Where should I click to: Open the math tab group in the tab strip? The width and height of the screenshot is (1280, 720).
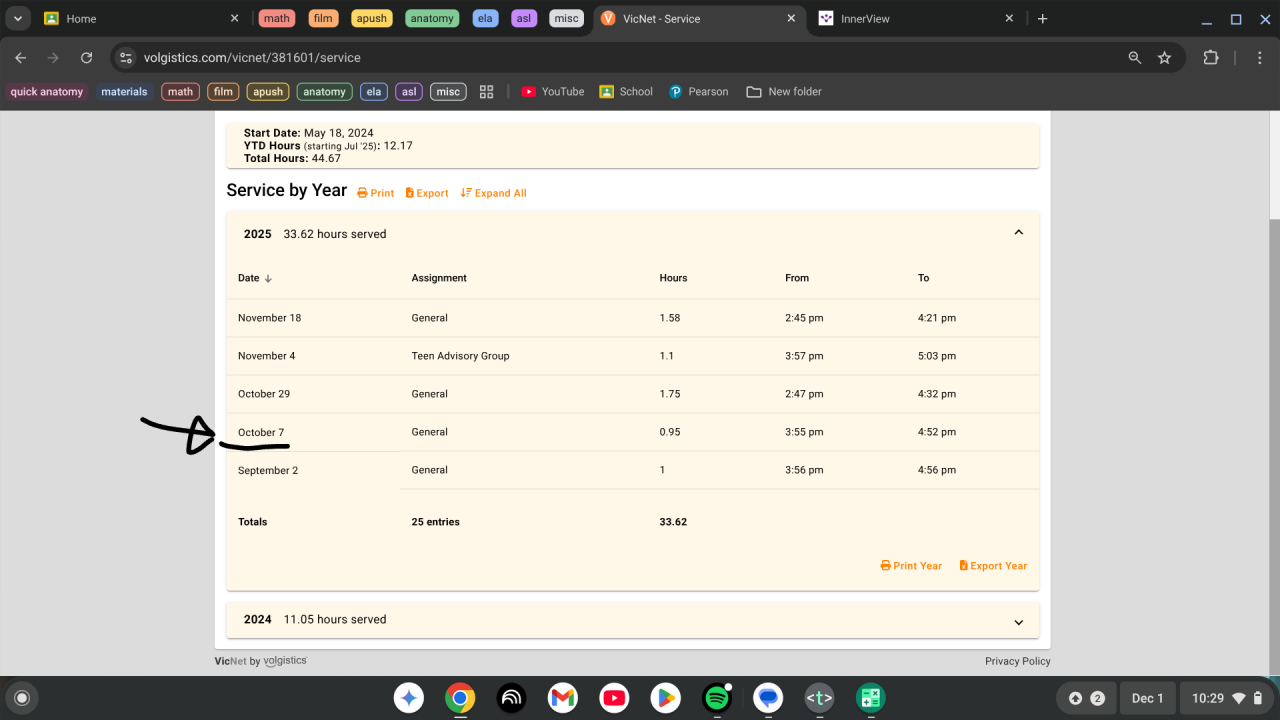[277, 18]
